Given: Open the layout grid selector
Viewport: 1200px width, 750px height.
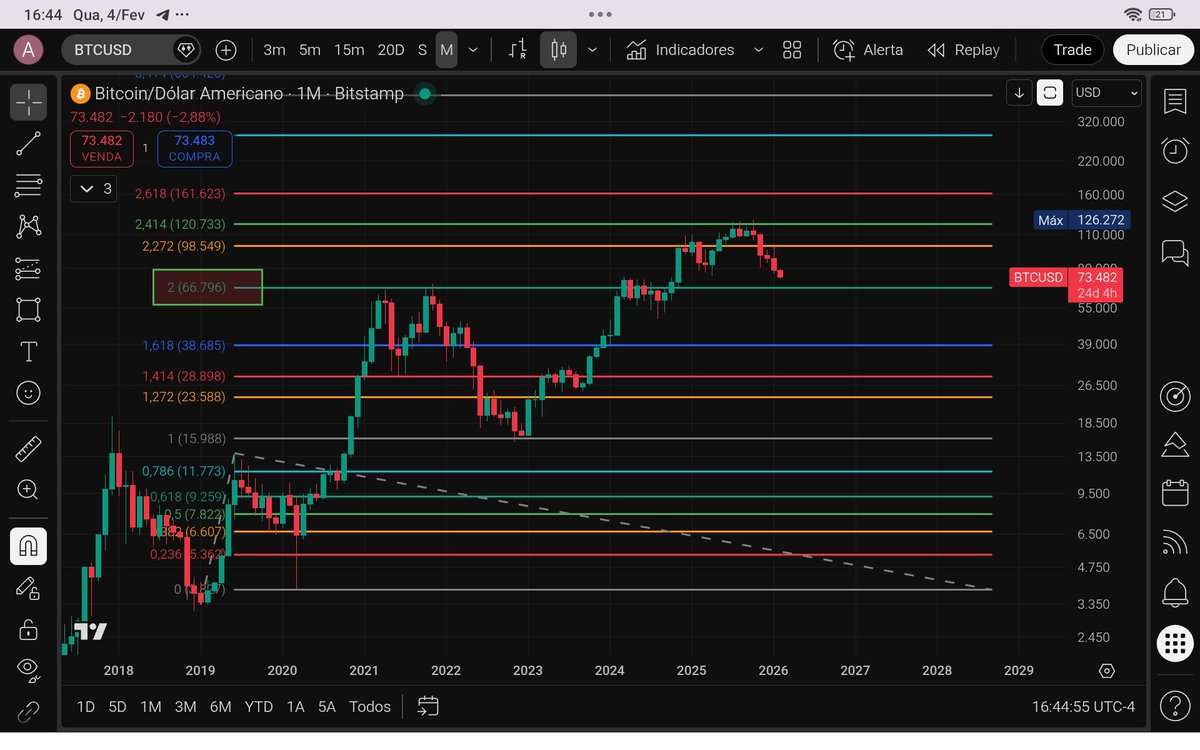Looking at the screenshot, I should click(792, 50).
